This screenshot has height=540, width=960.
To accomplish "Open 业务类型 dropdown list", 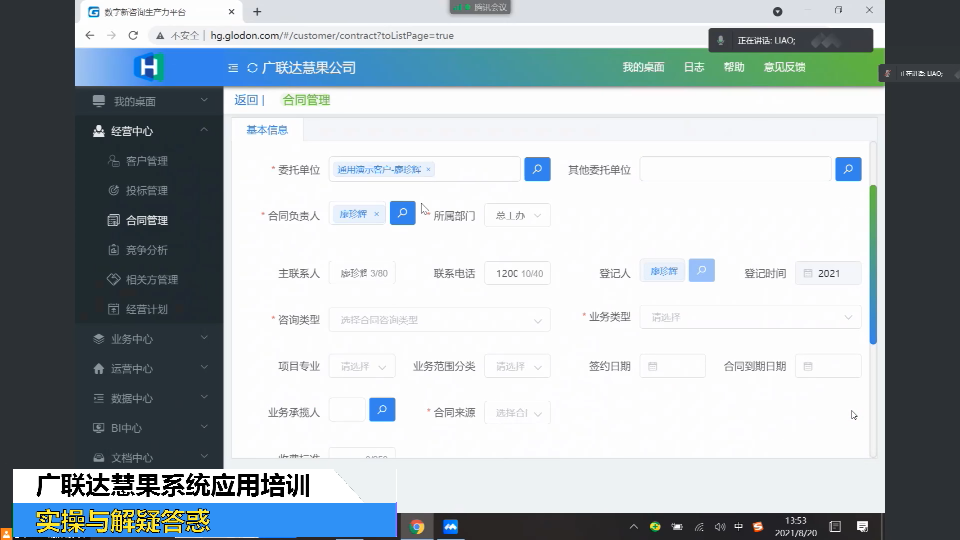I will click(x=750, y=317).
